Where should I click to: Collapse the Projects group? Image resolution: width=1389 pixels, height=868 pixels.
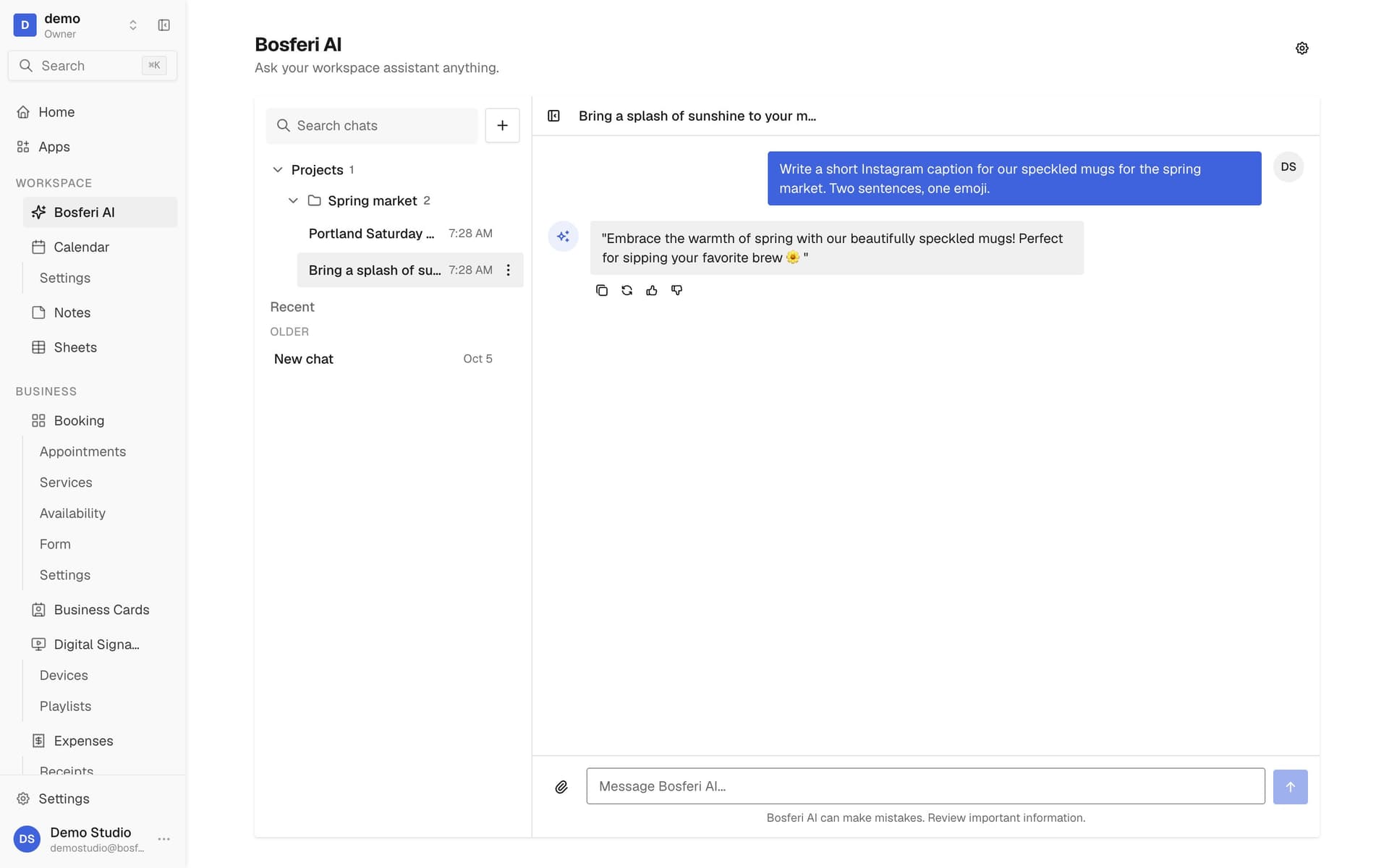(x=278, y=169)
